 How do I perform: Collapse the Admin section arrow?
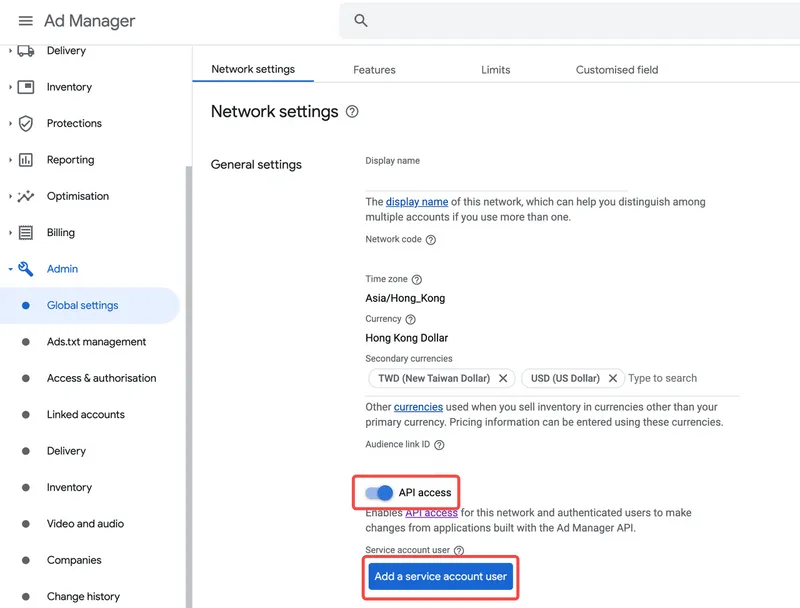pyautogui.click(x=10, y=269)
